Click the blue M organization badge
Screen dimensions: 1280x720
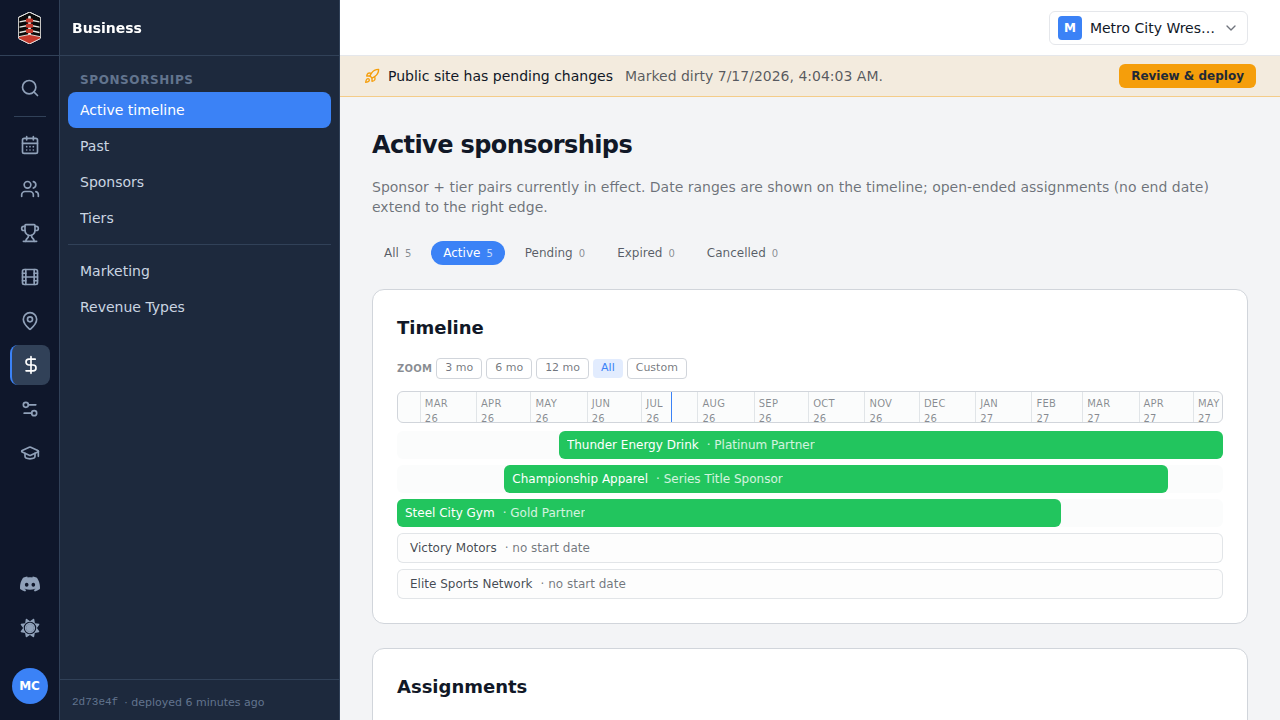tap(1070, 28)
